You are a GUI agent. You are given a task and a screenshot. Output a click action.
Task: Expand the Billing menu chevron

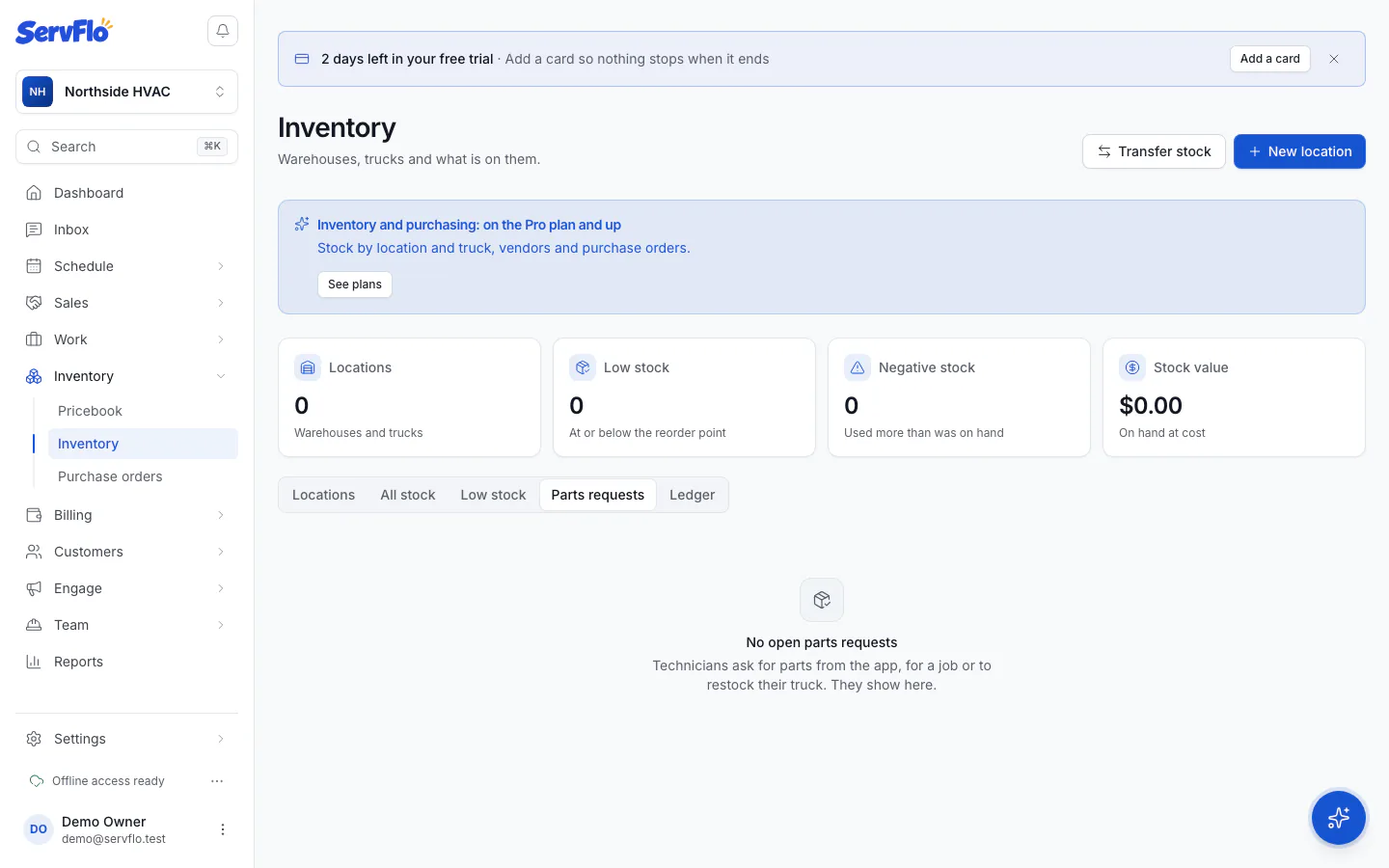coord(221,515)
